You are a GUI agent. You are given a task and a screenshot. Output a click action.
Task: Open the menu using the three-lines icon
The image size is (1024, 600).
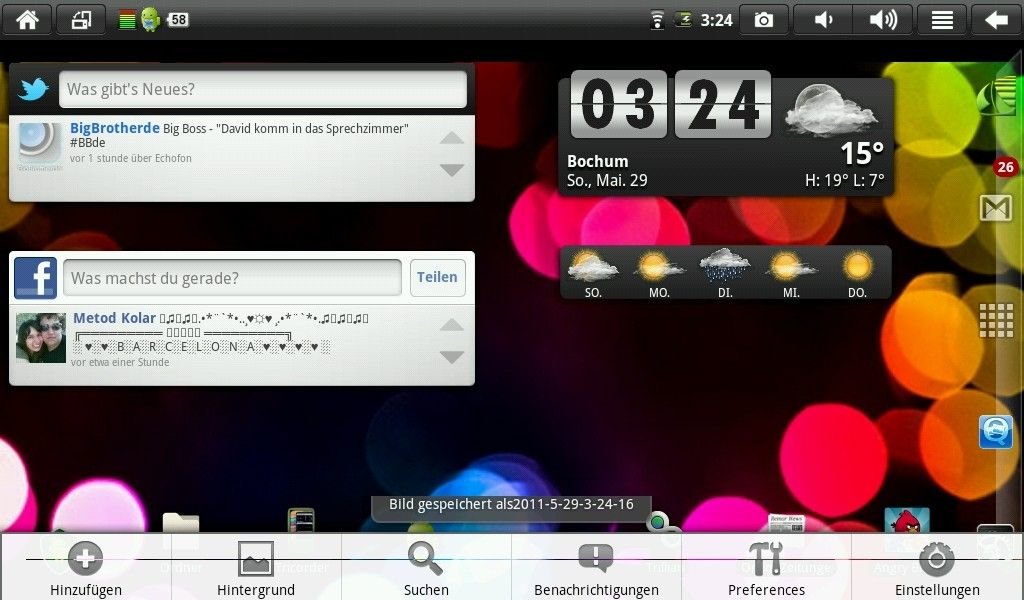click(942, 20)
